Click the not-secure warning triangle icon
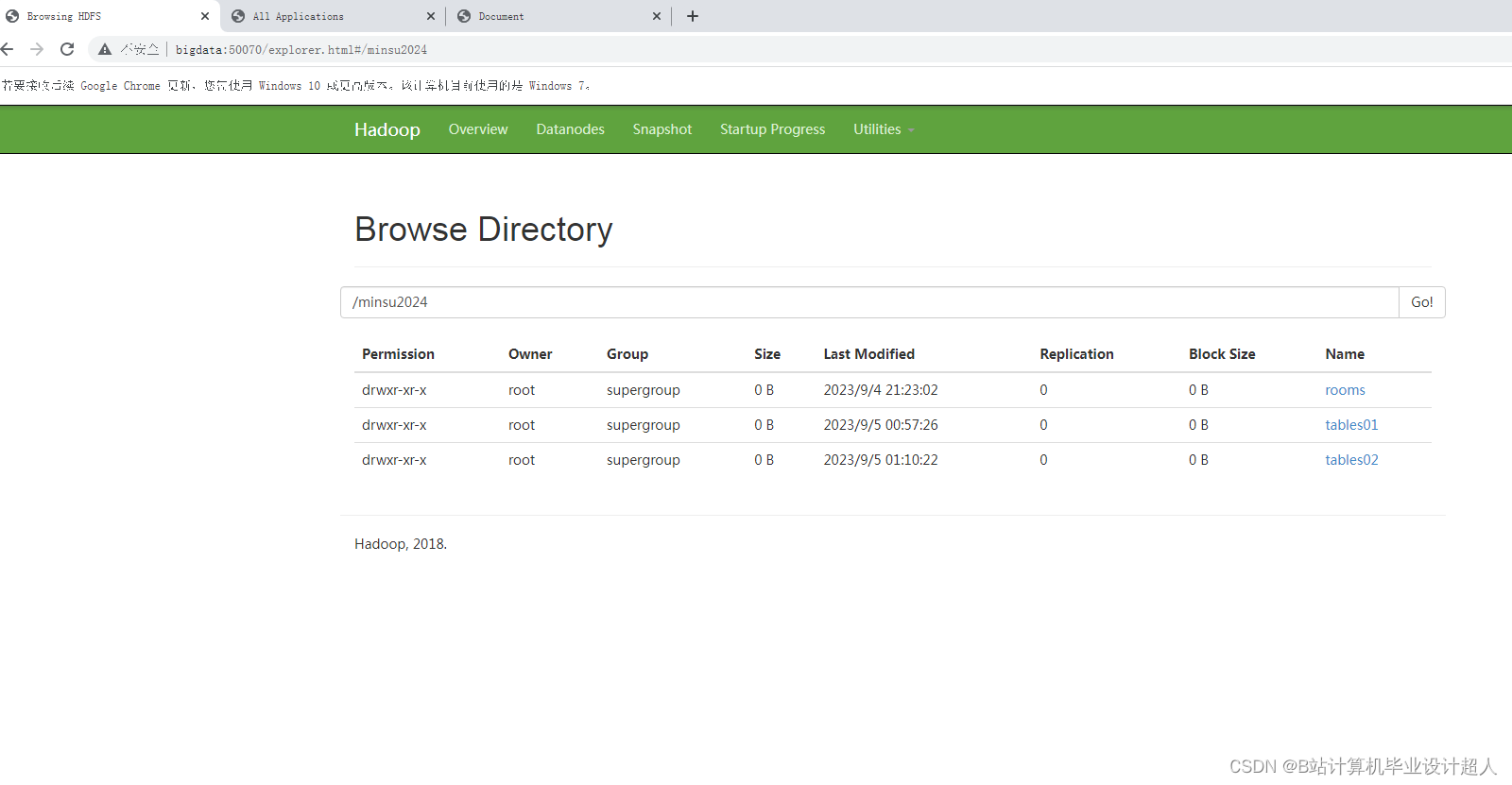The height and width of the screenshot is (785, 1512). coord(105,49)
